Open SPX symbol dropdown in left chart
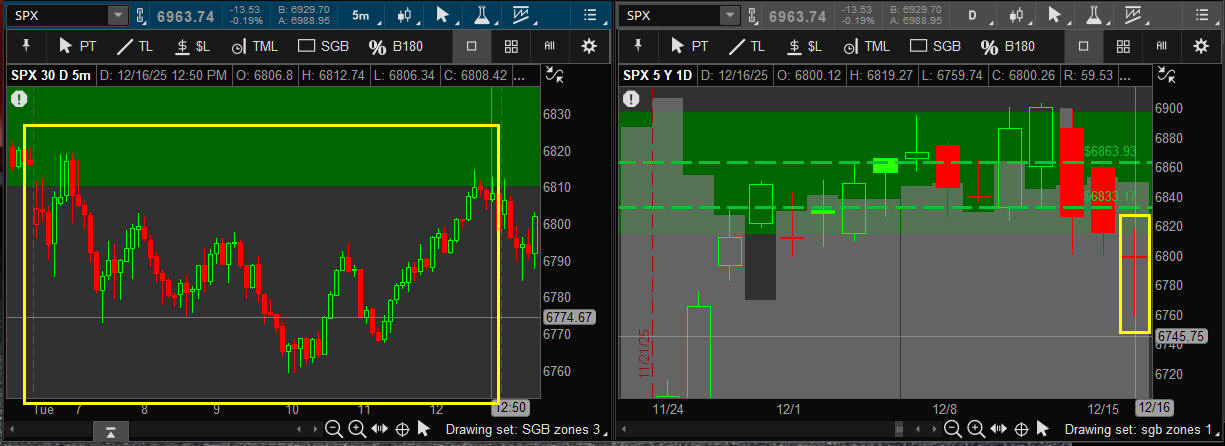The image size is (1225, 446). point(117,15)
